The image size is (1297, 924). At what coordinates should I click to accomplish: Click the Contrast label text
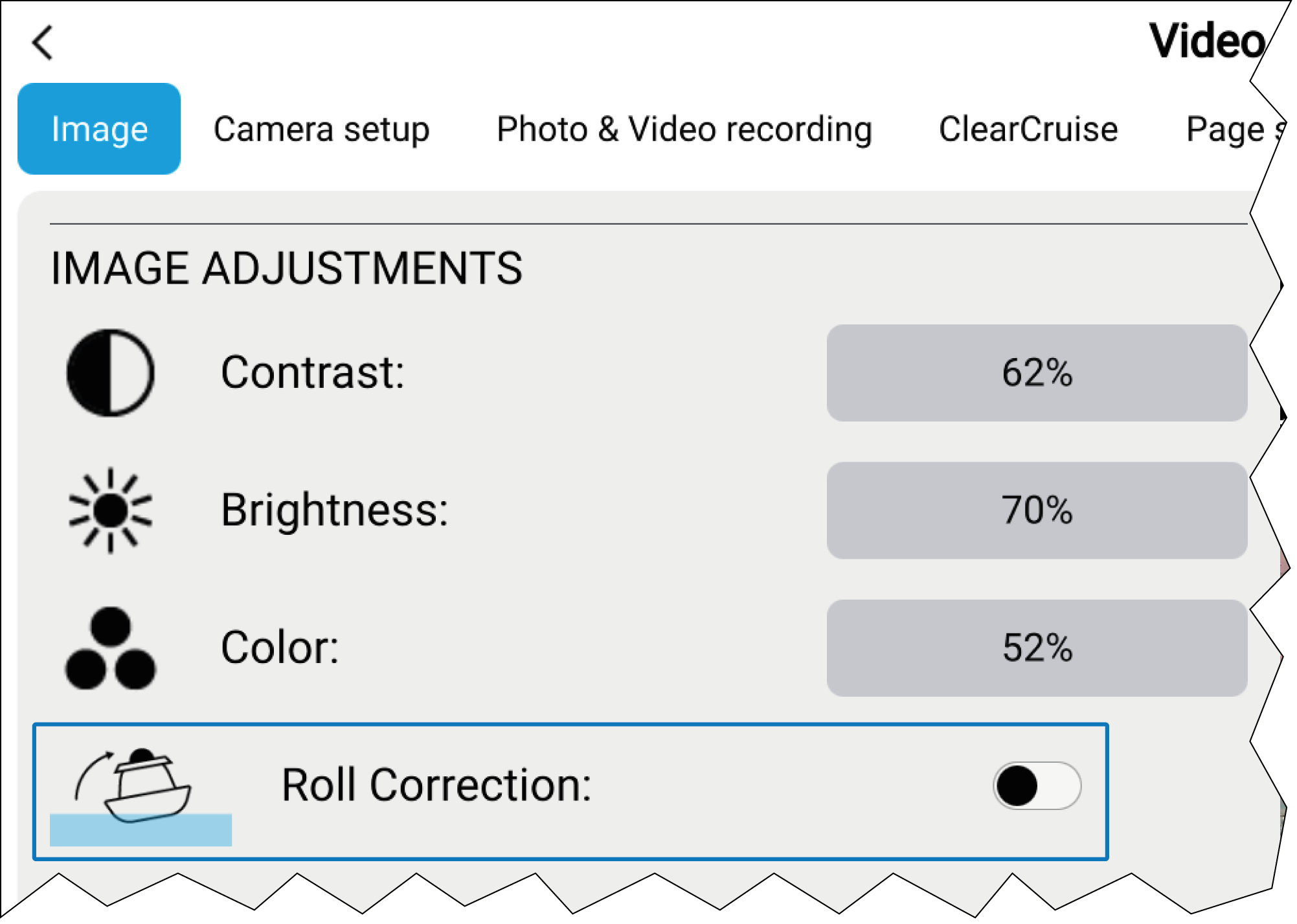click(x=313, y=373)
